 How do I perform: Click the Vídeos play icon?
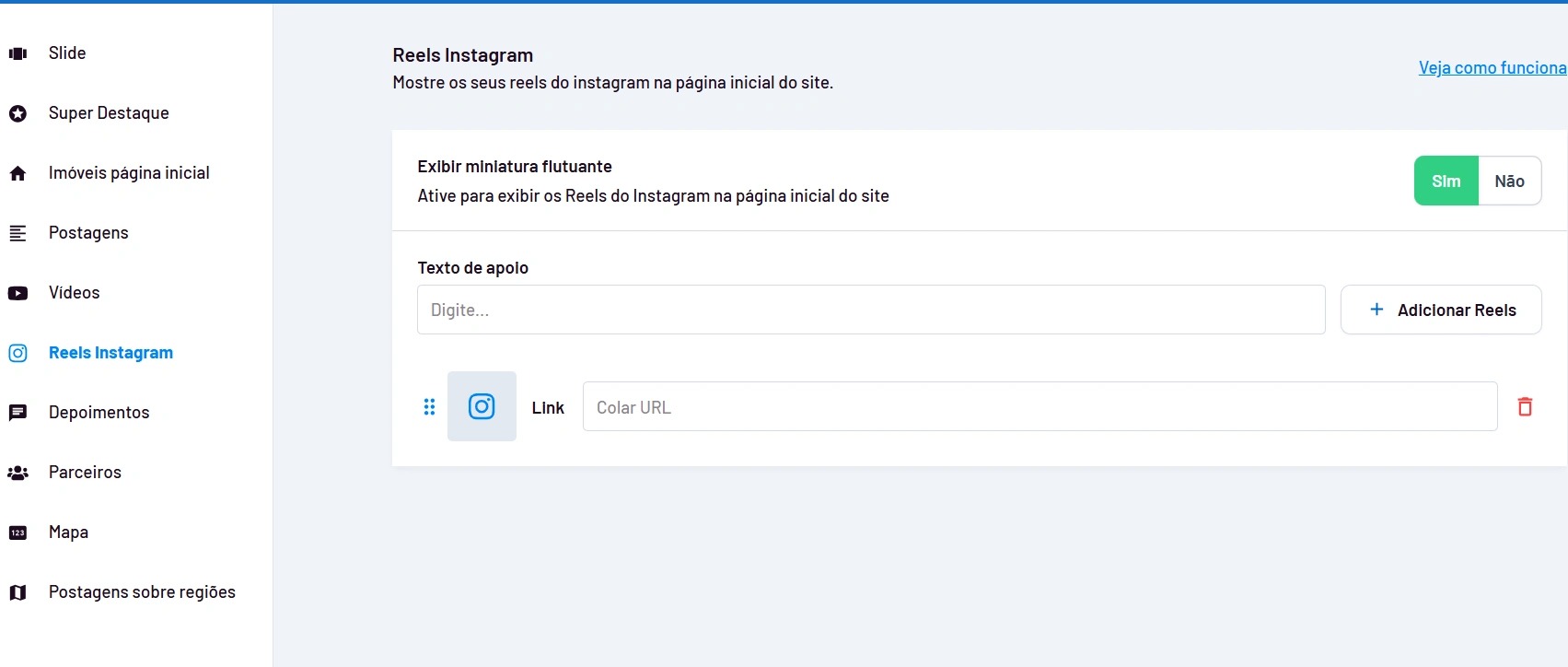[x=17, y=293]
